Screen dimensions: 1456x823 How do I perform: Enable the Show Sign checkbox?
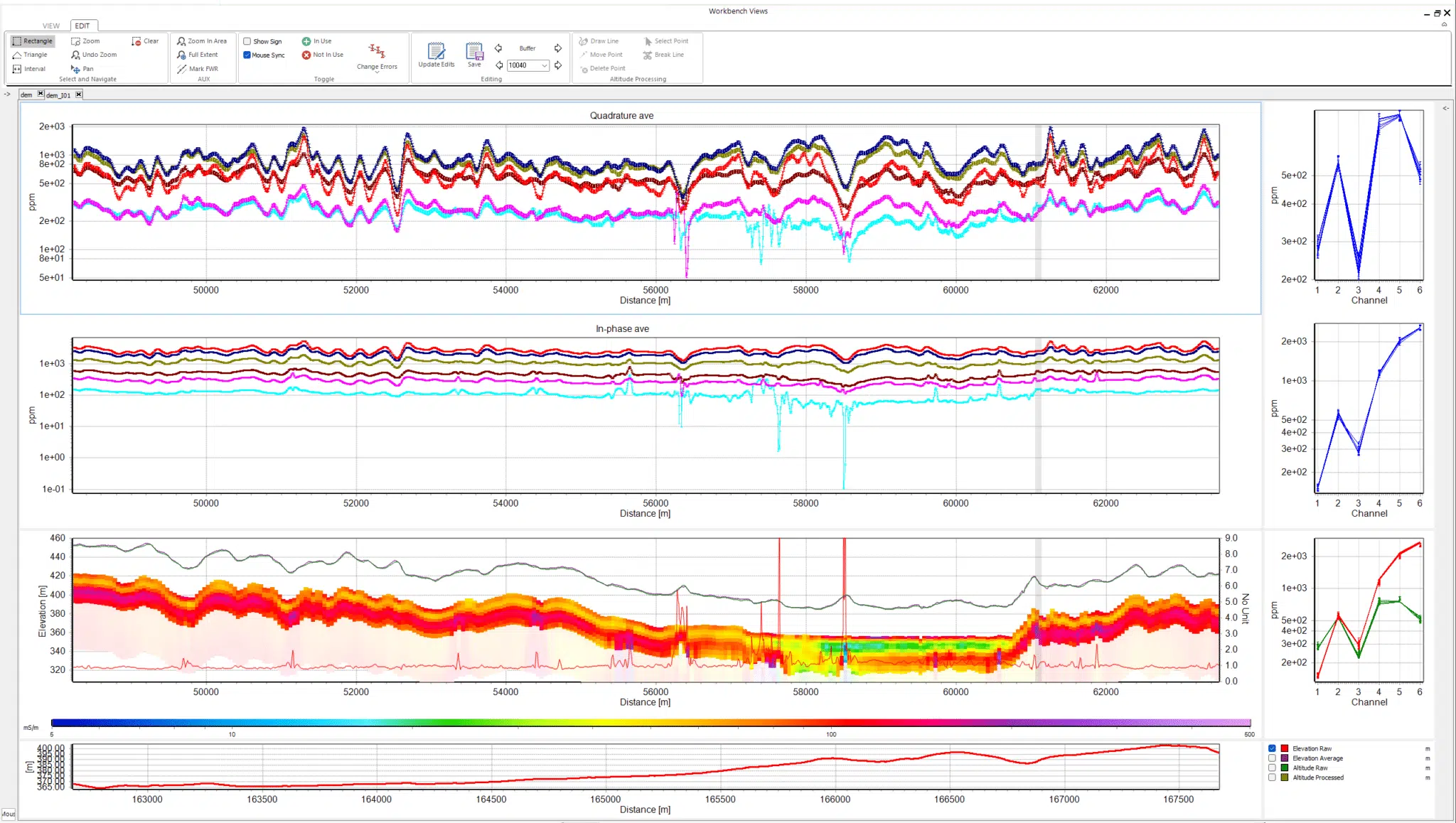pyautogui.click(x=247, y=41)
